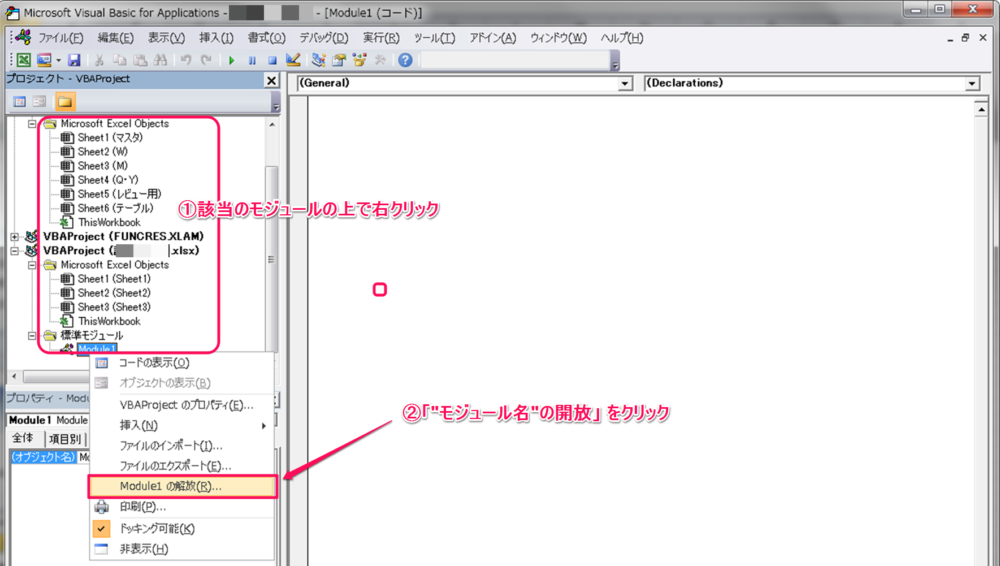Select Module1 の解放(R)... from context menu

[170, 486]
